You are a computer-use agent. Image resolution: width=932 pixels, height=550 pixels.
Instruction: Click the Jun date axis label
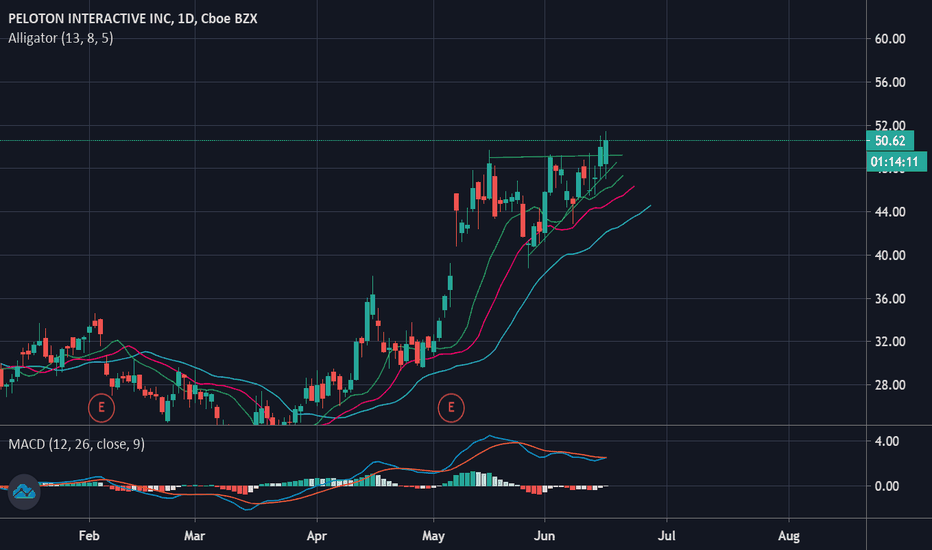544,536
